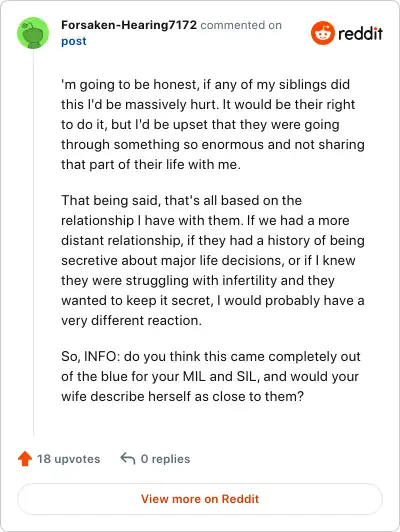This screenshot has height=532, width=400.
Task: Click the "18 upvotes" count label
Action: click(x=69, y=459)
